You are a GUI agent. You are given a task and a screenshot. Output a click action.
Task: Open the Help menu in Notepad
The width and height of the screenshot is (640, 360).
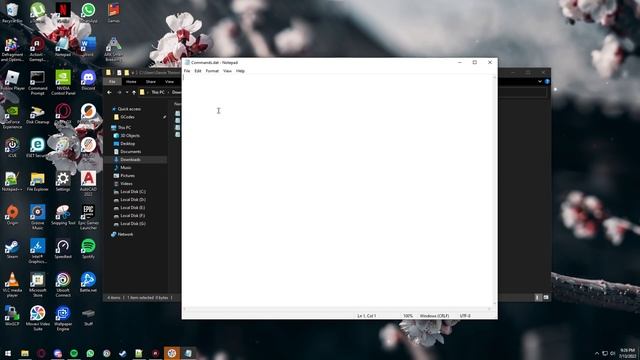240,71
